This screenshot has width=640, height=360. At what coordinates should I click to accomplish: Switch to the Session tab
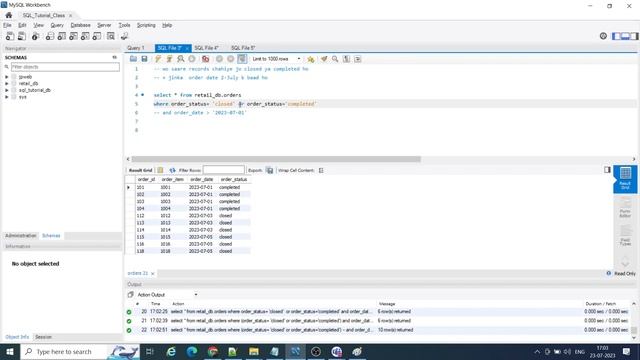tap(43, 337)
